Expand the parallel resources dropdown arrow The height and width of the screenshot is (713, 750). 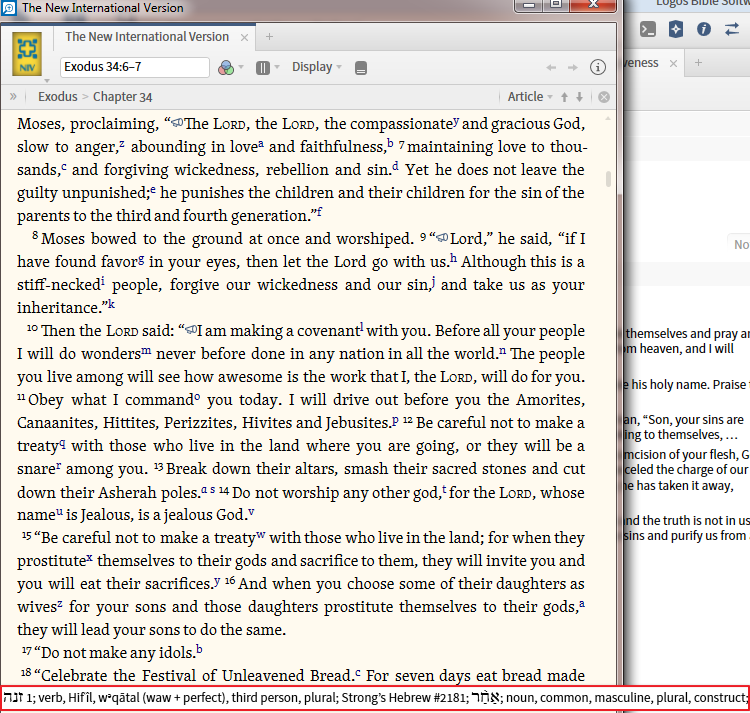277,67
